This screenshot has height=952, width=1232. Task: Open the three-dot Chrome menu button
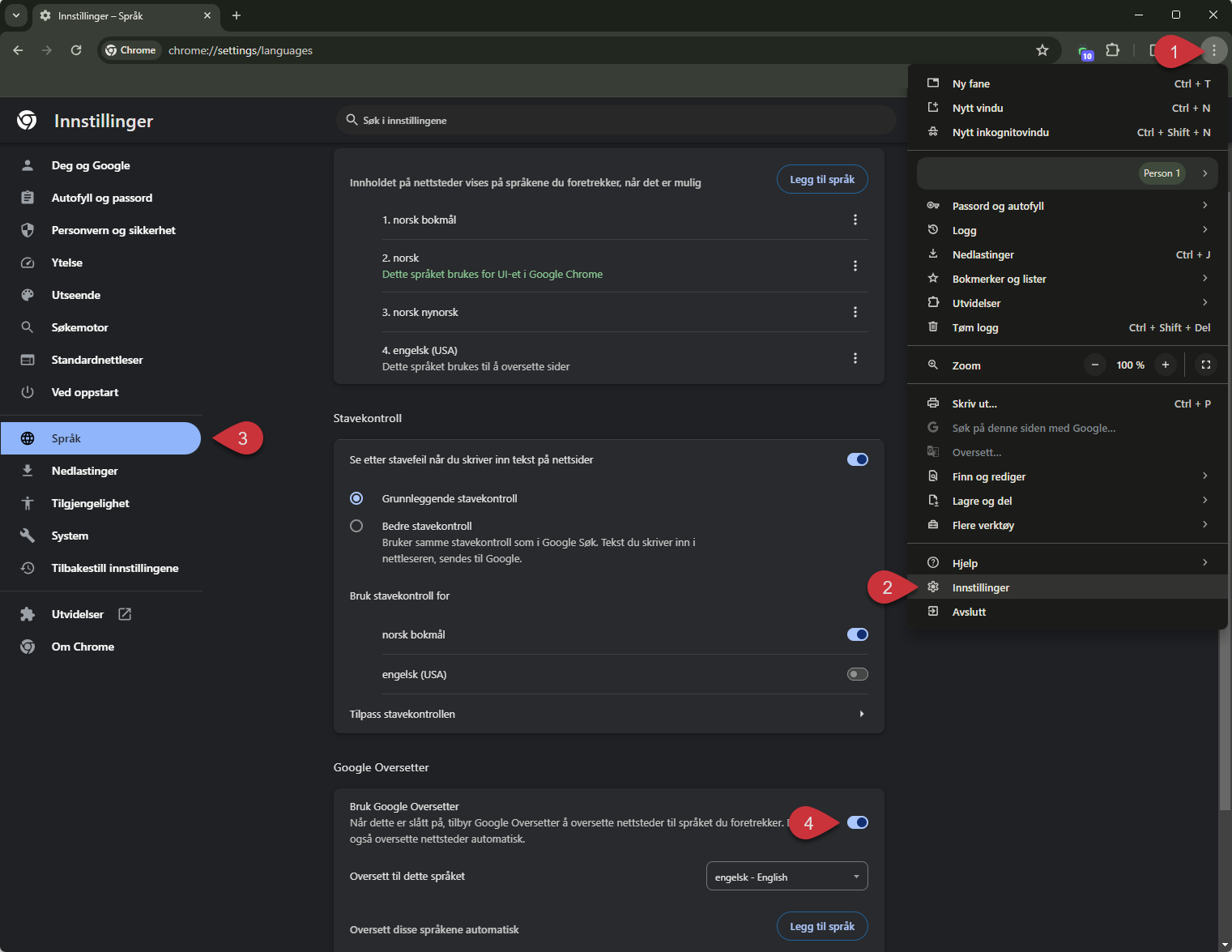[x=1213, y=50]
